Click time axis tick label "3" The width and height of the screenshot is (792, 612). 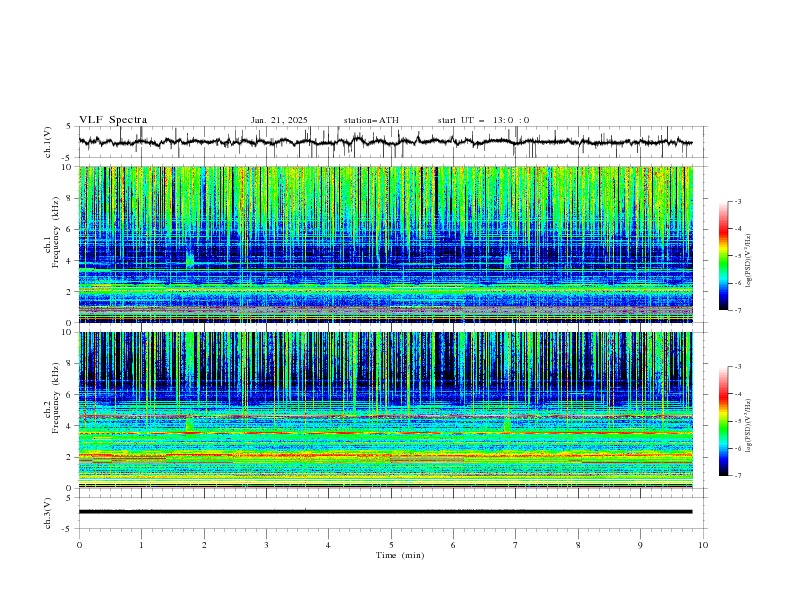tap(266, 545)
